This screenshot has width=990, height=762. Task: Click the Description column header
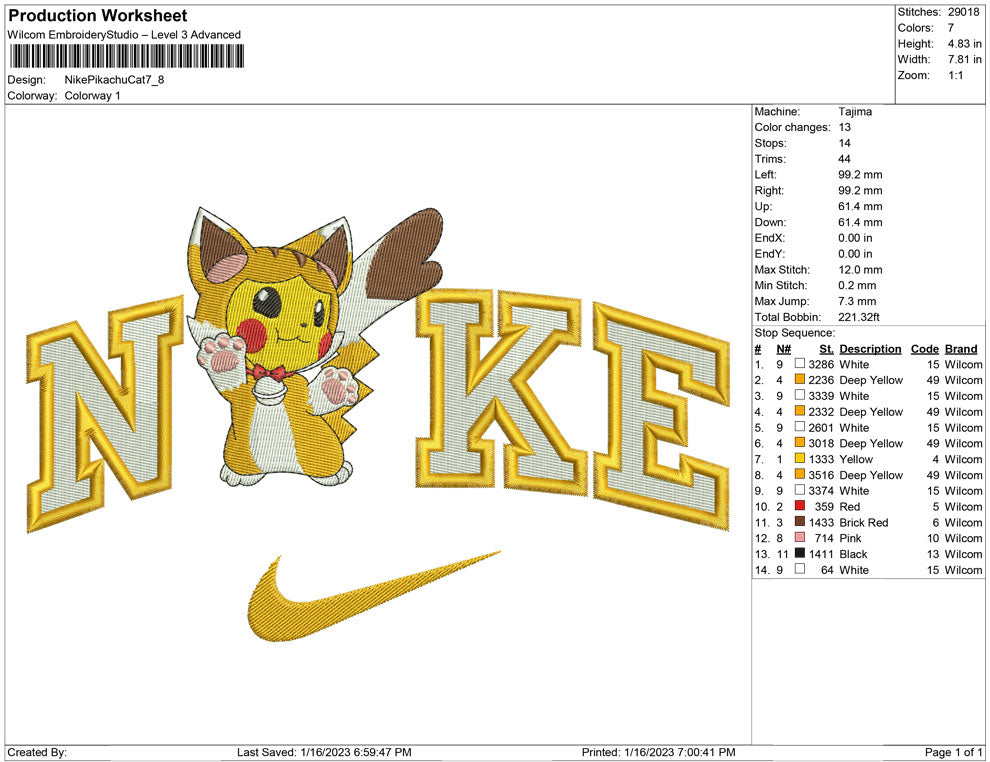[x=870, y=349]
